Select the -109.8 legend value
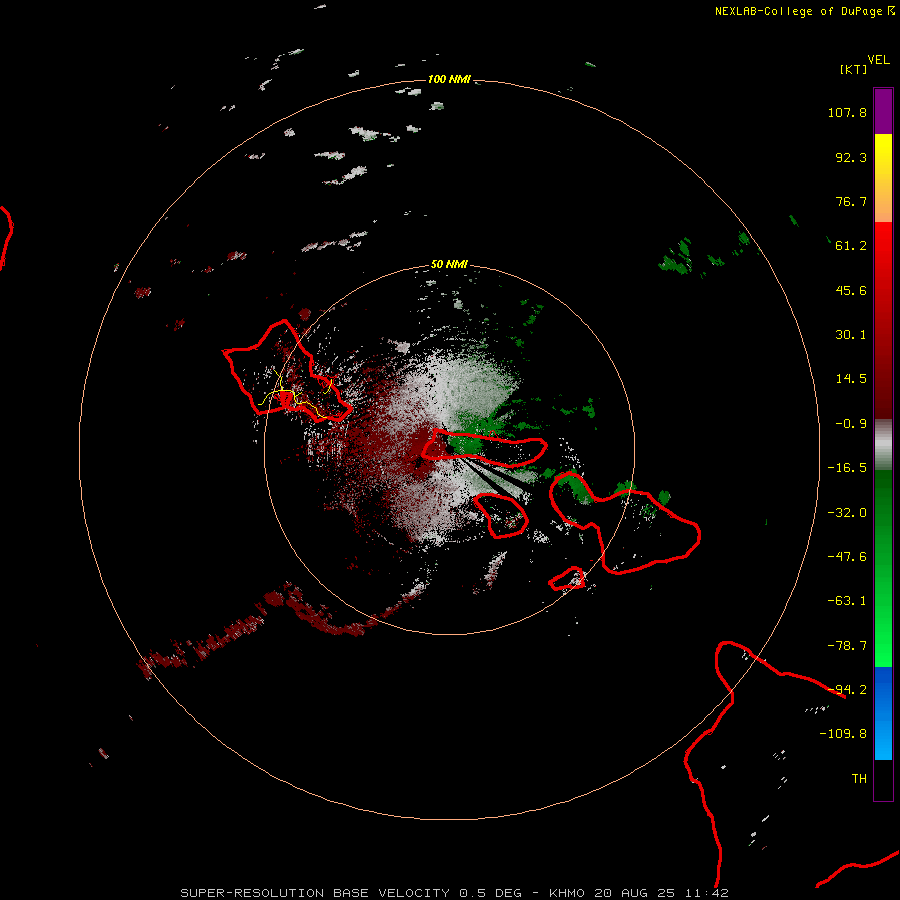This screenshot has width=900, height=900. pyautogui.click(x=843, y=734)
